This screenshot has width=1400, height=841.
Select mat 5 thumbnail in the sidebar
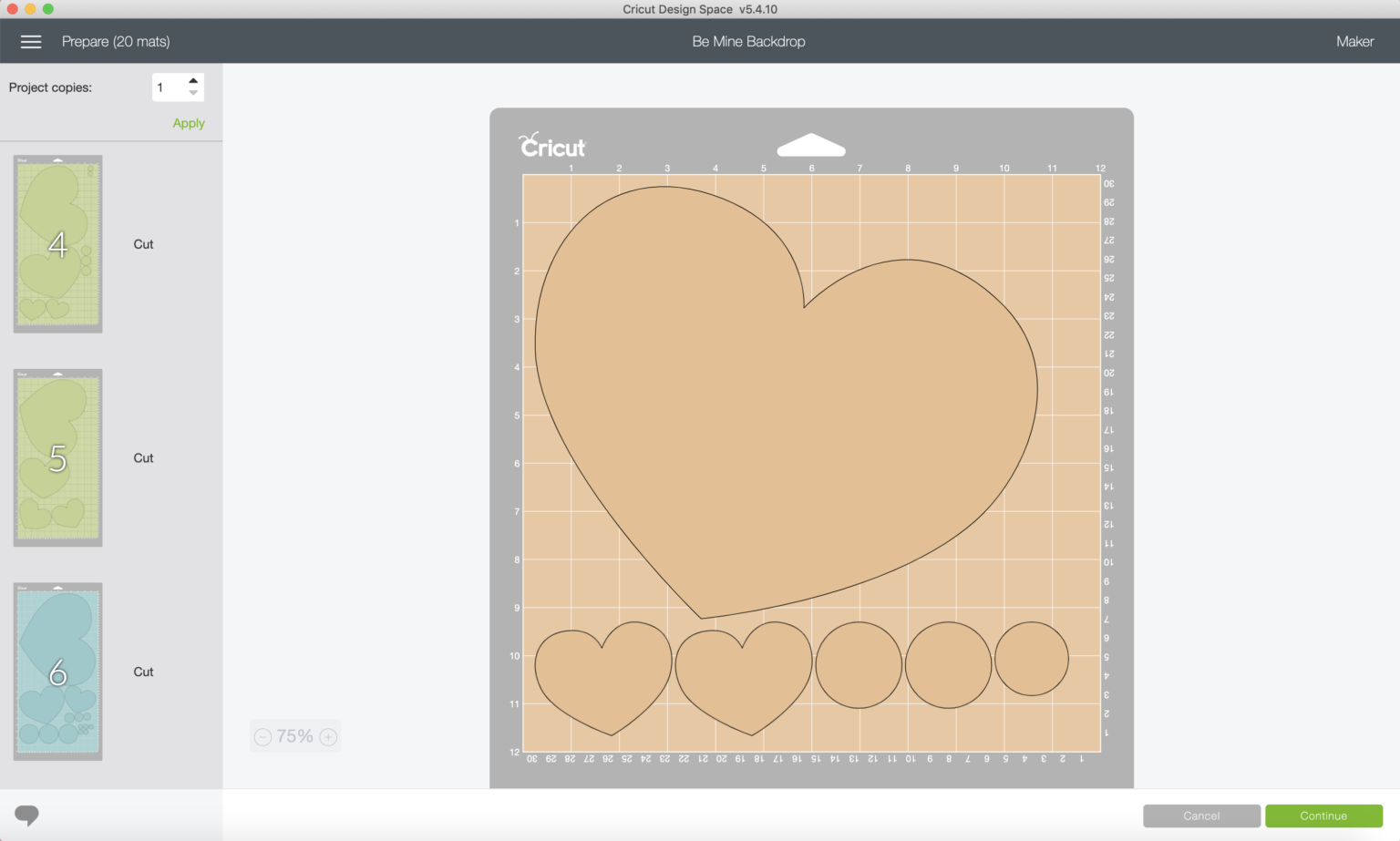point(57,457)
